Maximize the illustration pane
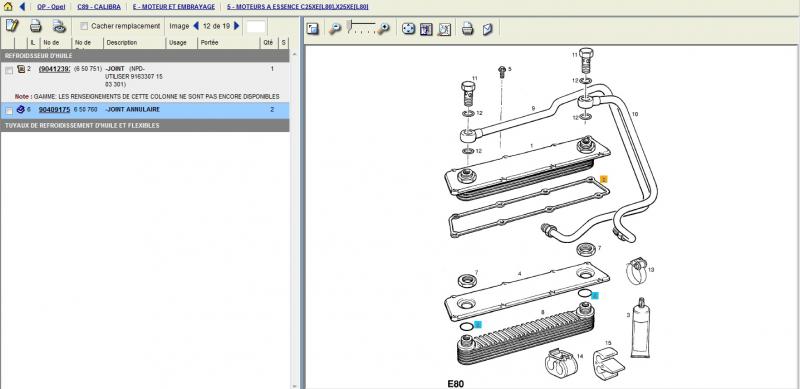 (x=313, y=29)
